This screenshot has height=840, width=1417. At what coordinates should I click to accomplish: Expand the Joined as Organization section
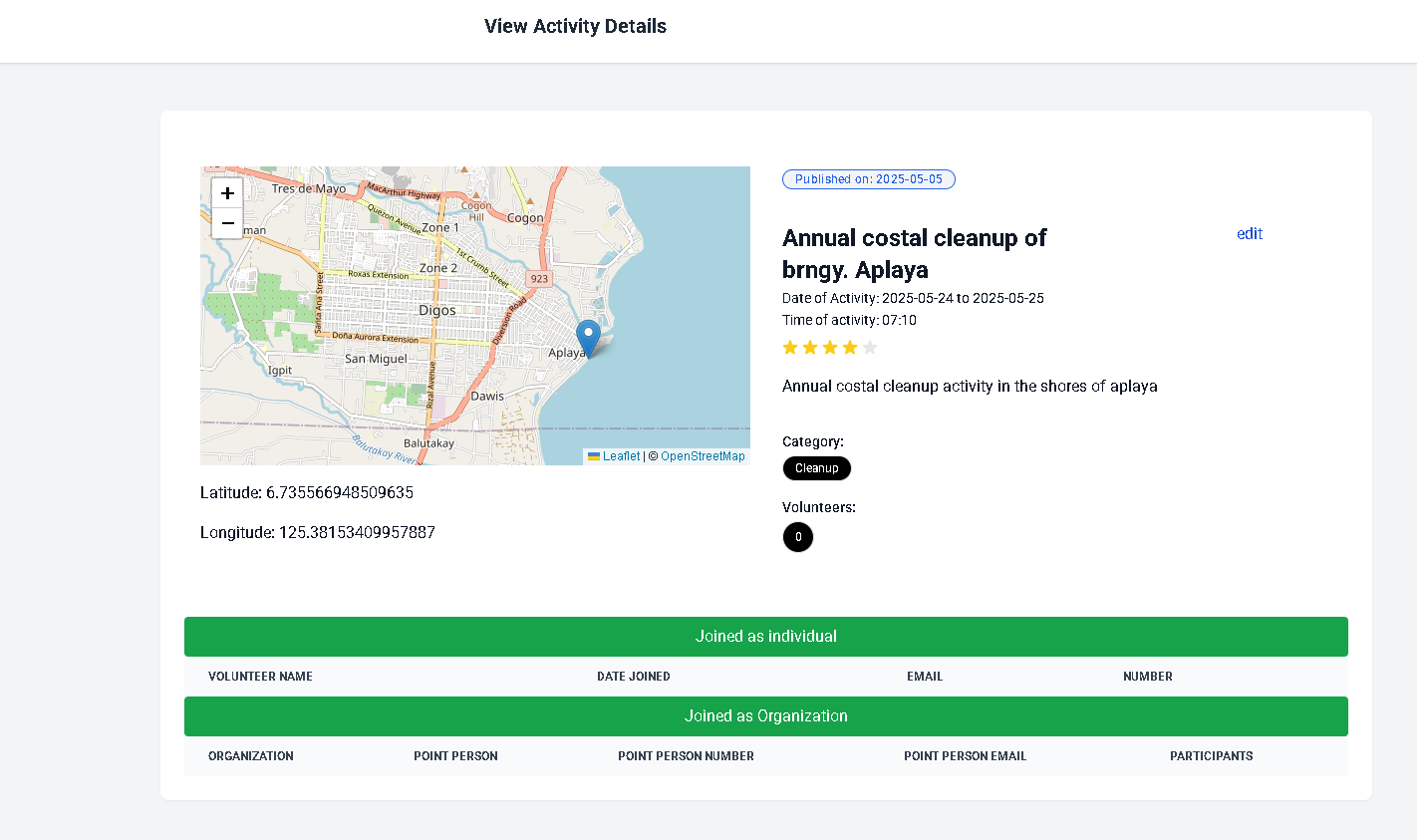765,716
